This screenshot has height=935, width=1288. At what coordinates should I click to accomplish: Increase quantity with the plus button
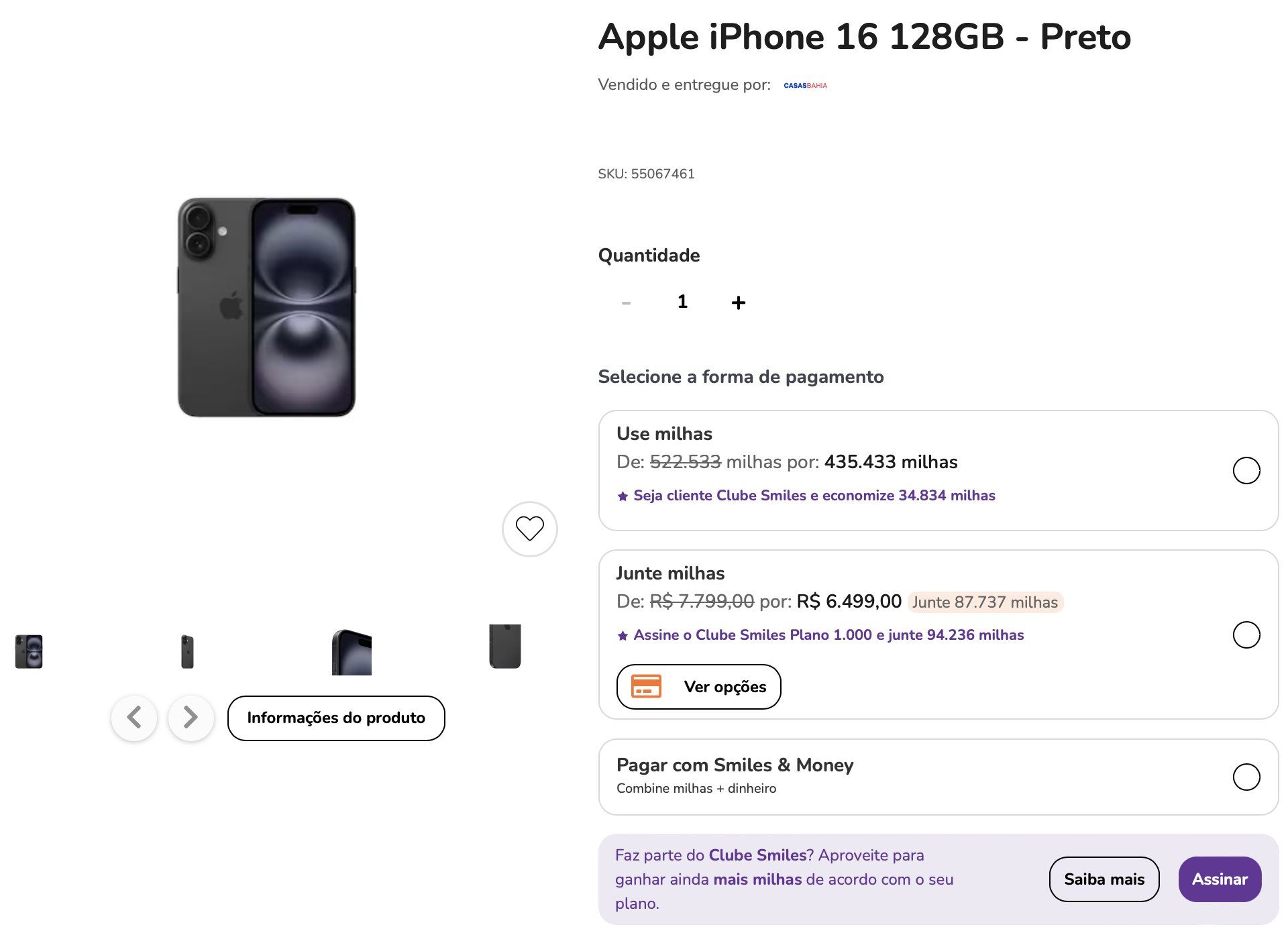pos(738,302)
